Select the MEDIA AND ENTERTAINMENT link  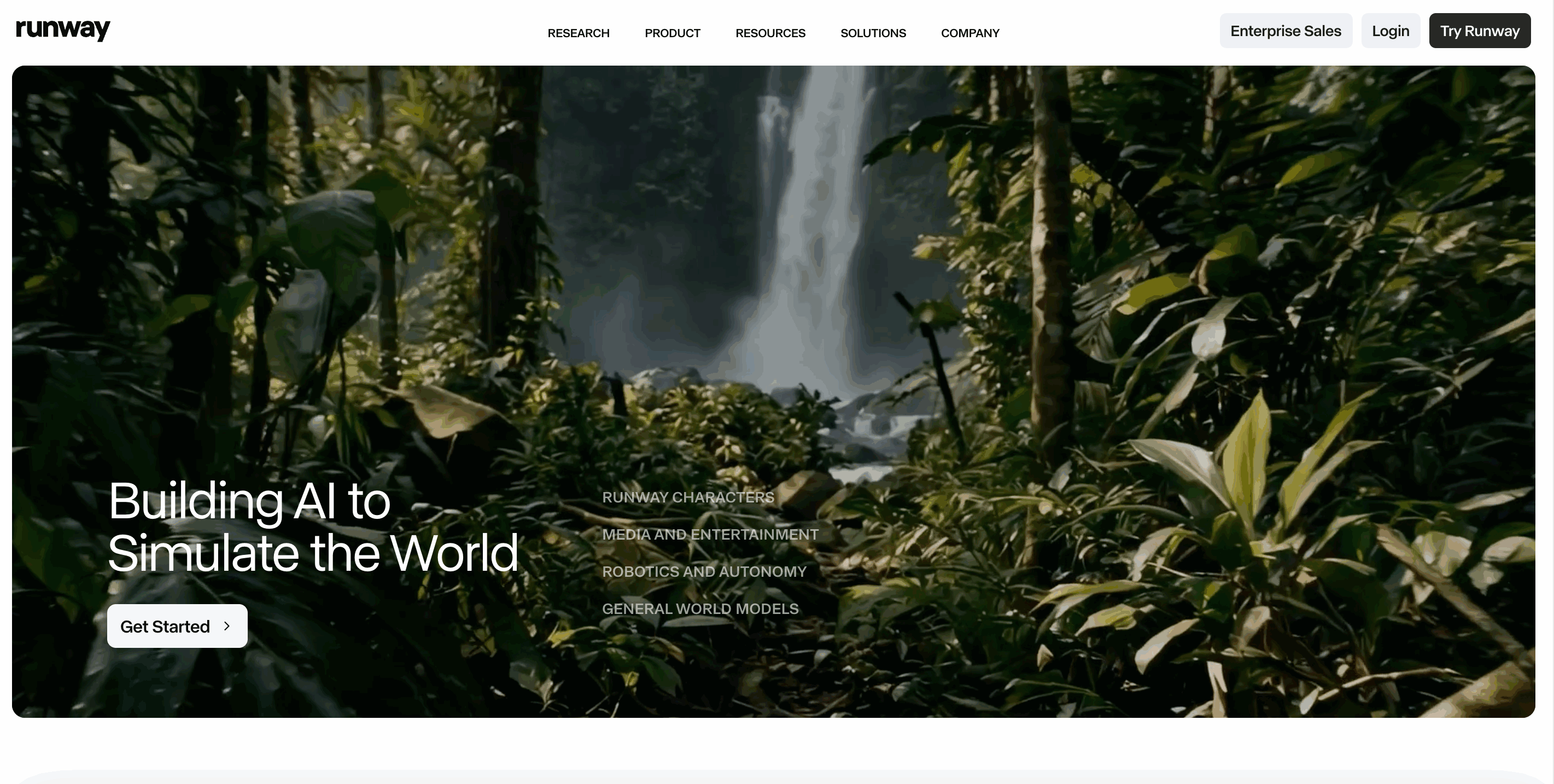pos(710,535)
